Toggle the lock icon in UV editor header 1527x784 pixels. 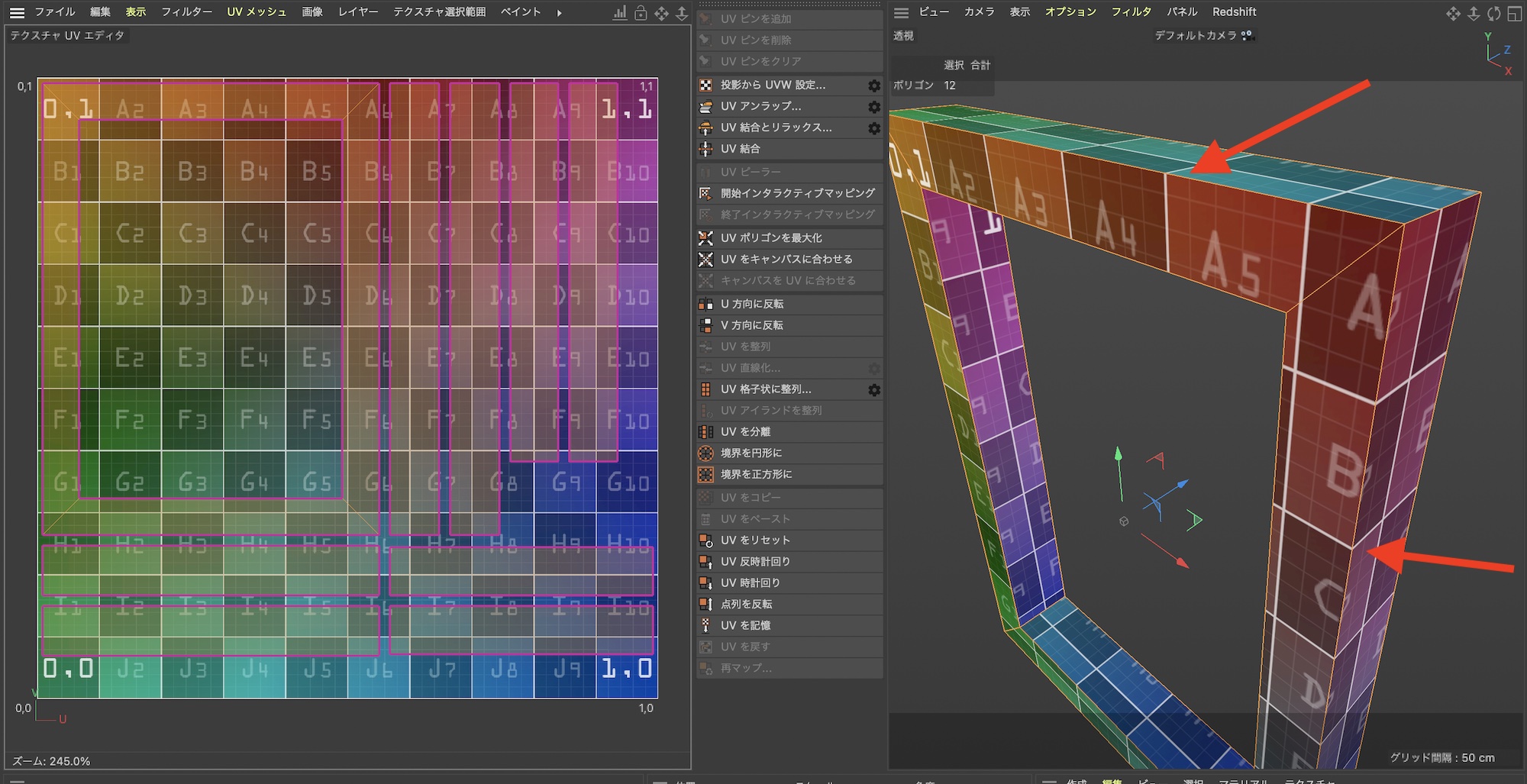click(641, 13)
